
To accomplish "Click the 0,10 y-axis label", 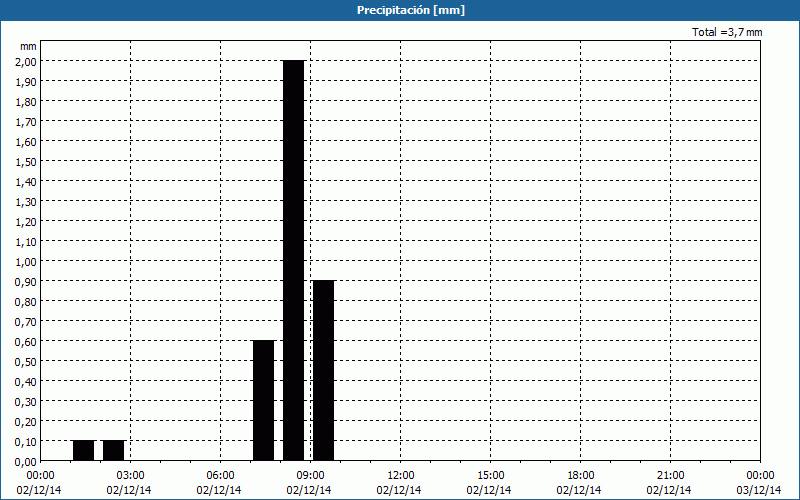I will (27, 442).
